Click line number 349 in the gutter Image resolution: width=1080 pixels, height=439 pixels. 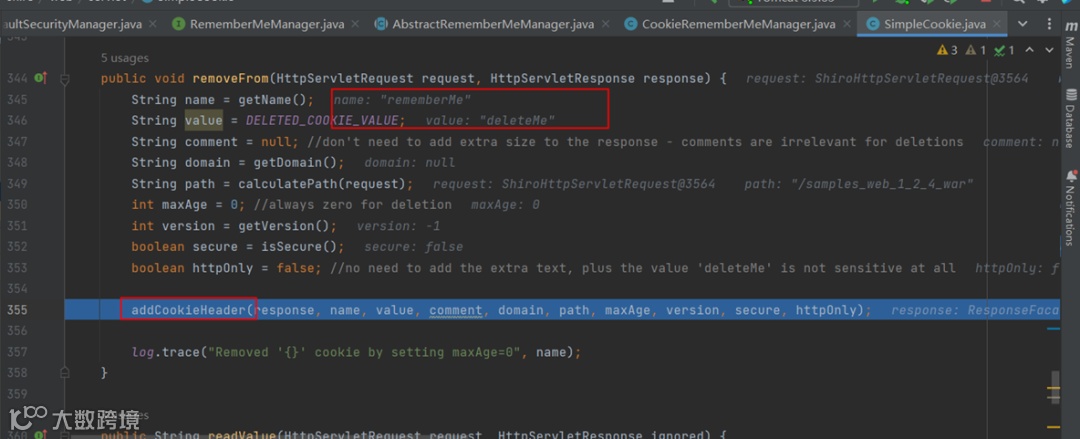18,184
